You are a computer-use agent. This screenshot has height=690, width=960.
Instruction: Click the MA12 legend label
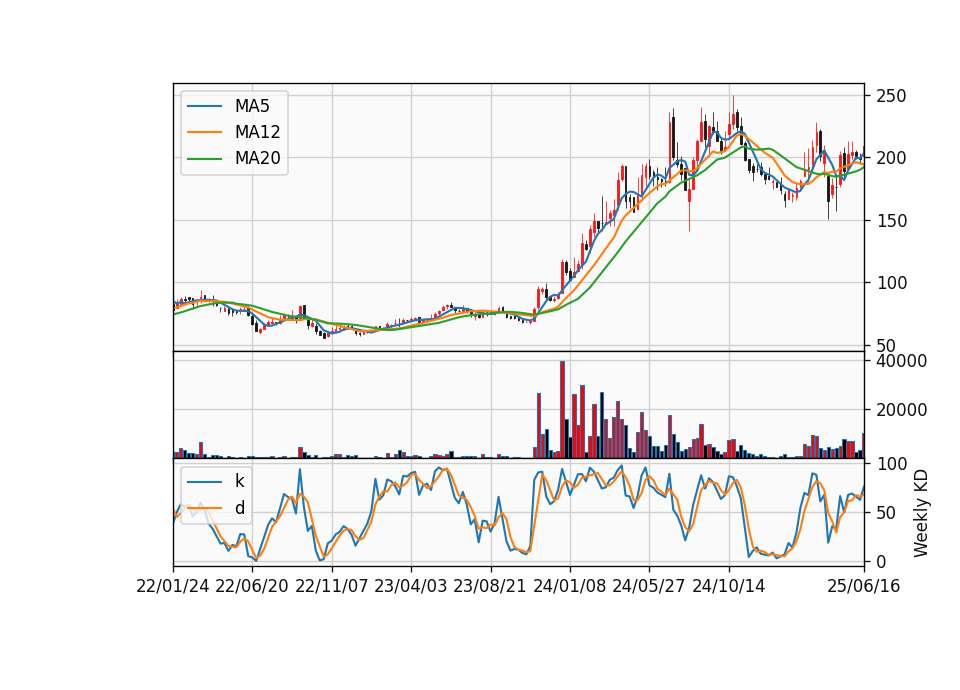click(257, 132)
